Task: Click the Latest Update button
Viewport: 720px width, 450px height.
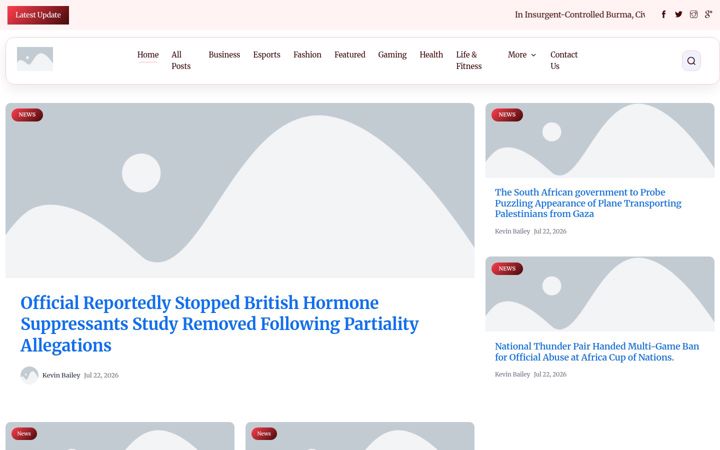Action: [38, 15]
